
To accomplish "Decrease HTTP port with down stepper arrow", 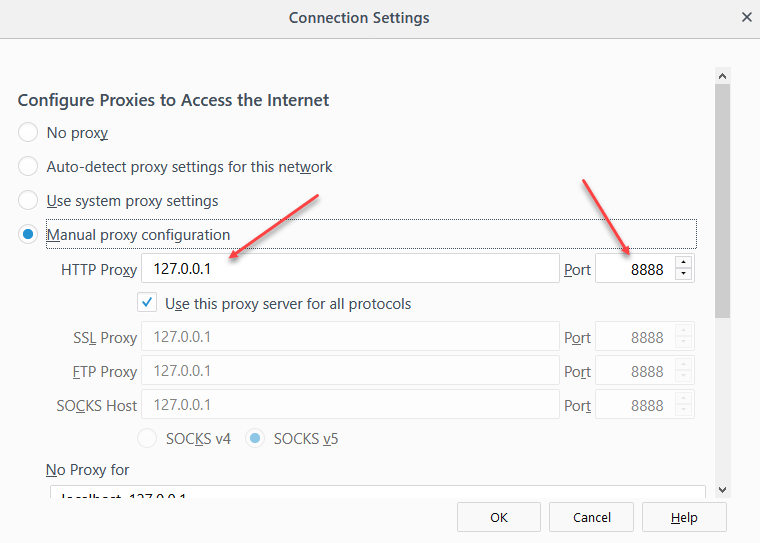I will pyautogui.click(x=684, y=275).
